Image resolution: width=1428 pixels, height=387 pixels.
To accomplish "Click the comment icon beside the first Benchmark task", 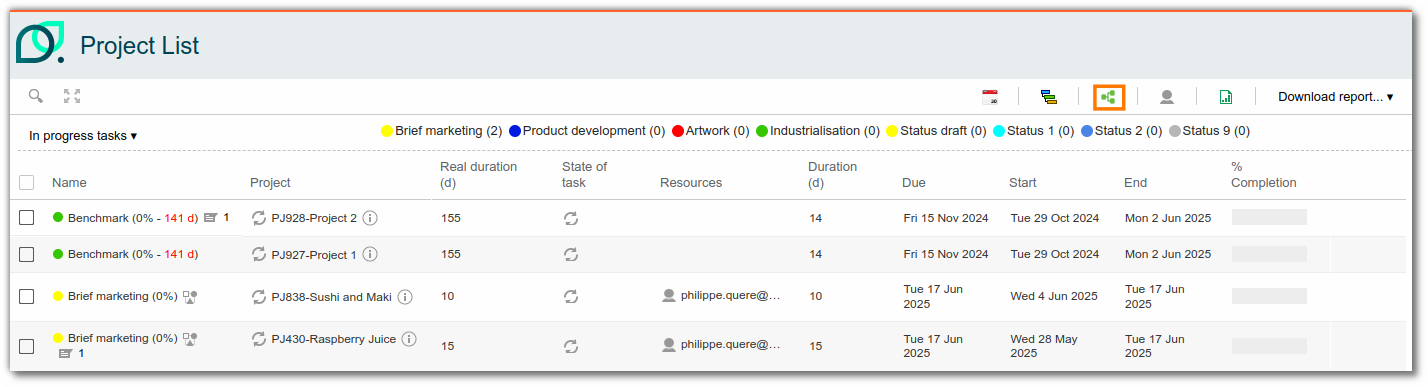I will point(210,217).
